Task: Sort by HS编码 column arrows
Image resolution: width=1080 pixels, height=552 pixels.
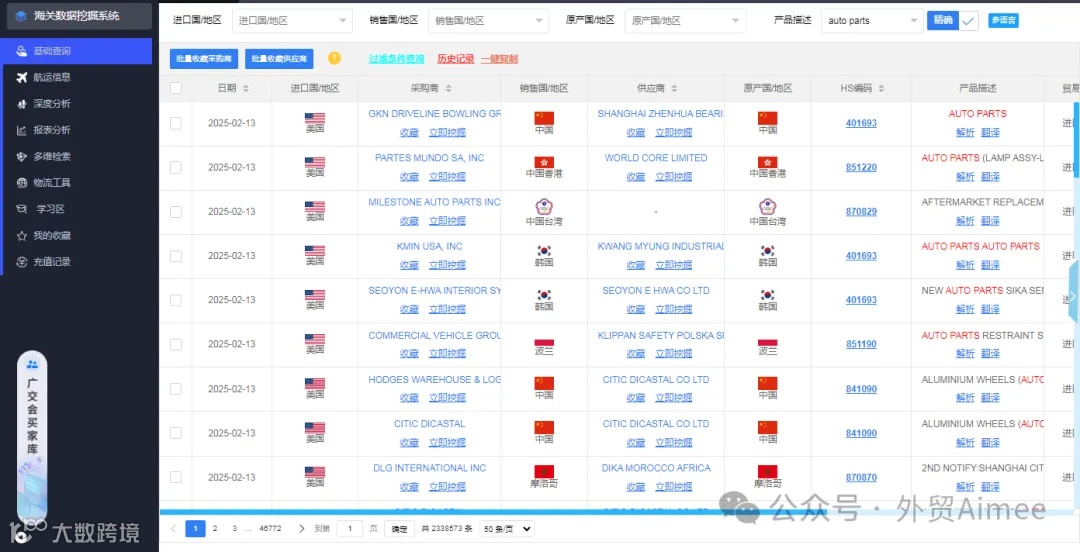Action: (x=881, y=88)
